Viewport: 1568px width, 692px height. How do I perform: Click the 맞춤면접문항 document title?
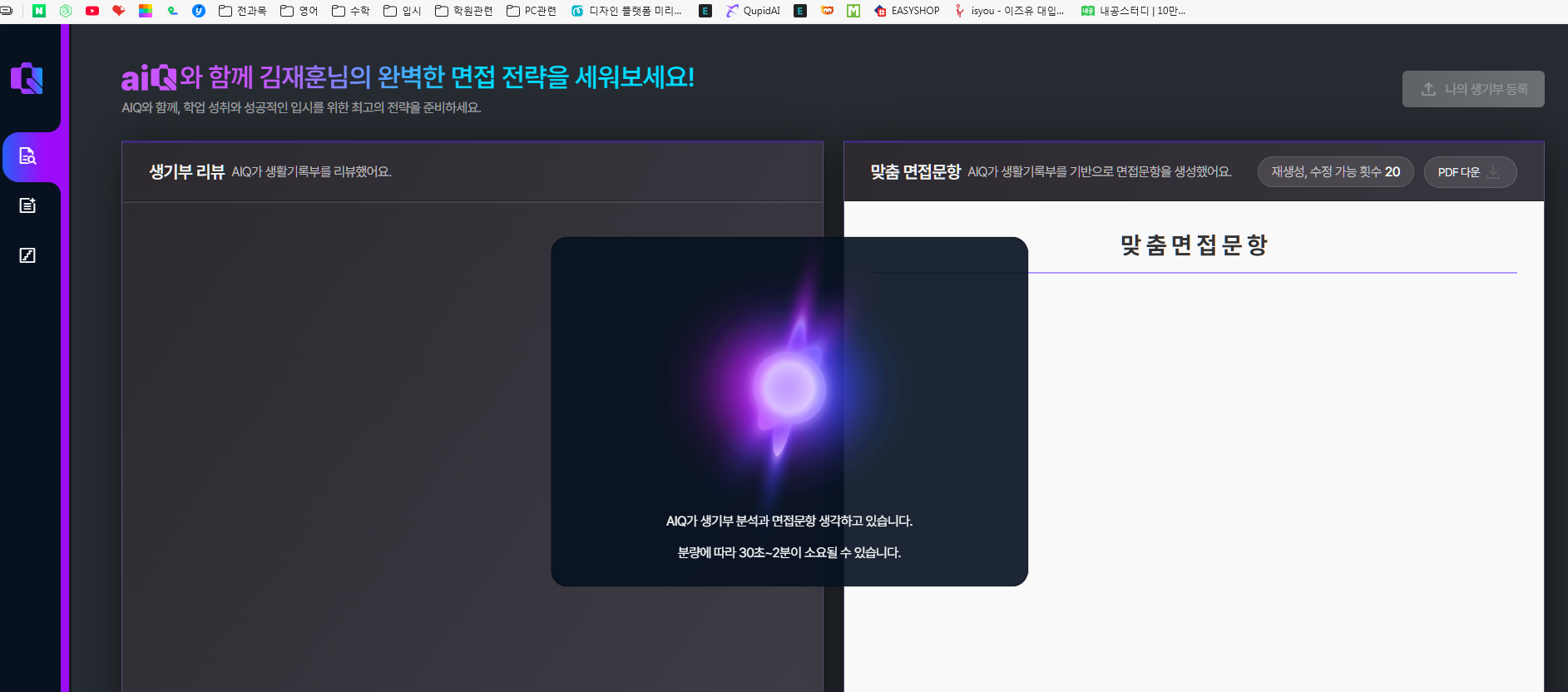[1194, 245]
